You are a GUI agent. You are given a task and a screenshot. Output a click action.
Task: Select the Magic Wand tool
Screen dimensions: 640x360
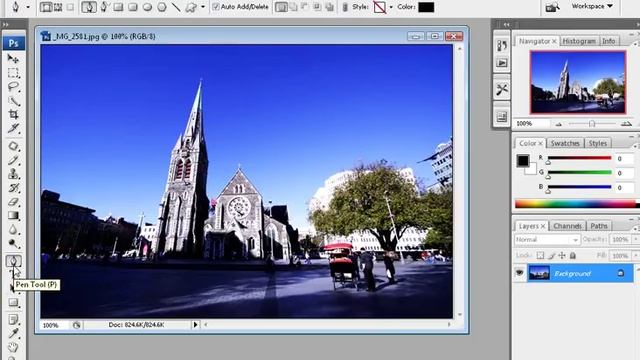[x=13, y=101]
